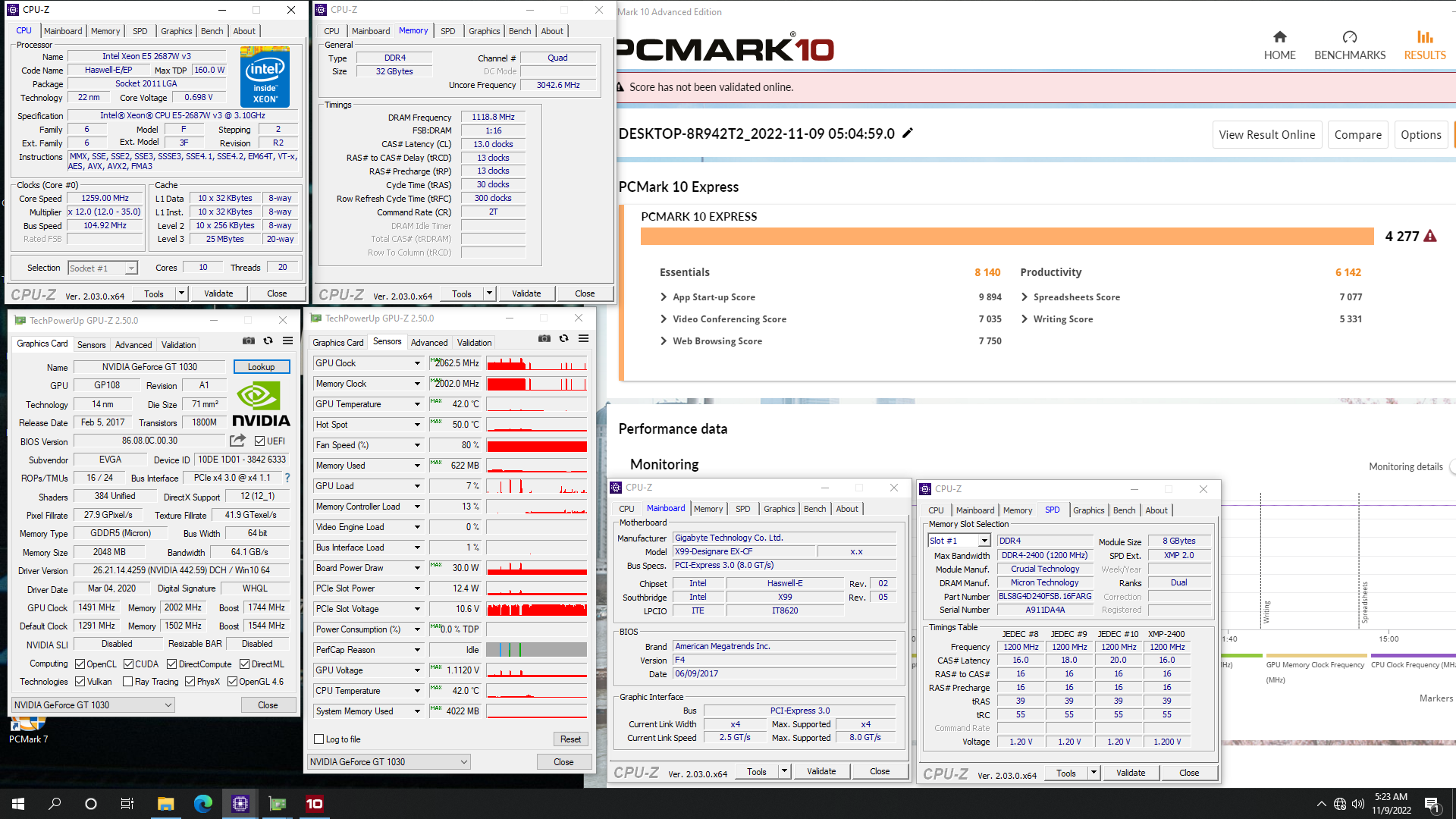Expand App Start-up Score

(x=663, y=297)
